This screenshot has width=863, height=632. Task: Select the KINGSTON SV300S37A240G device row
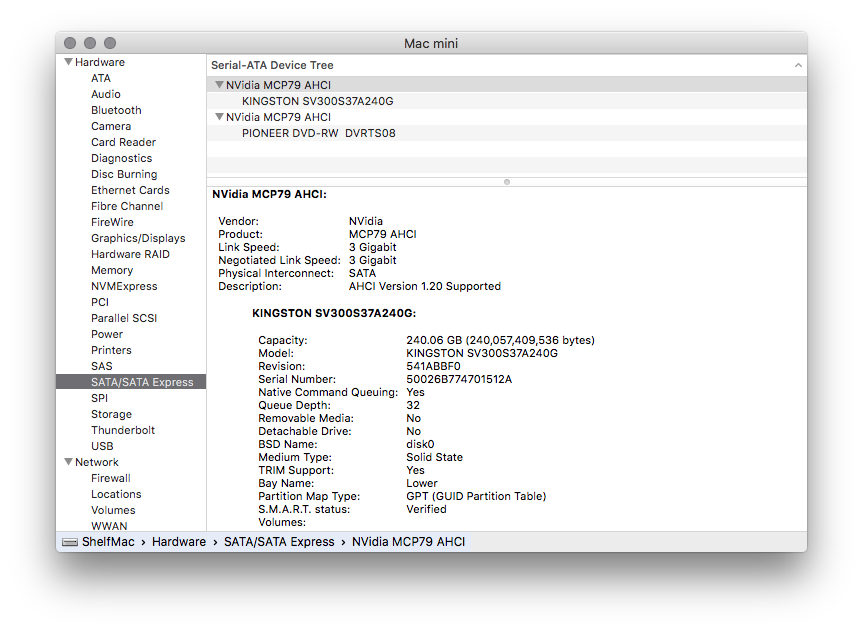507,101
